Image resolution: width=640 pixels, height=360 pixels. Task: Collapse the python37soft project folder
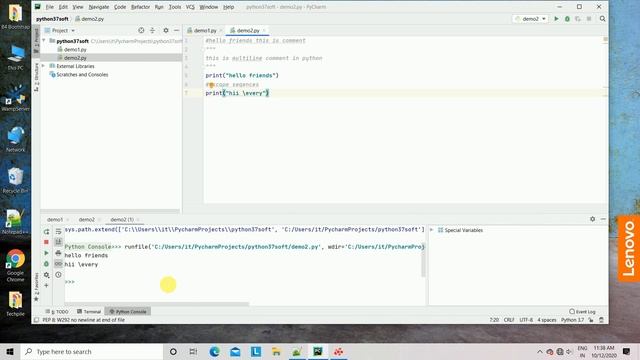click(x=44, y=41)
